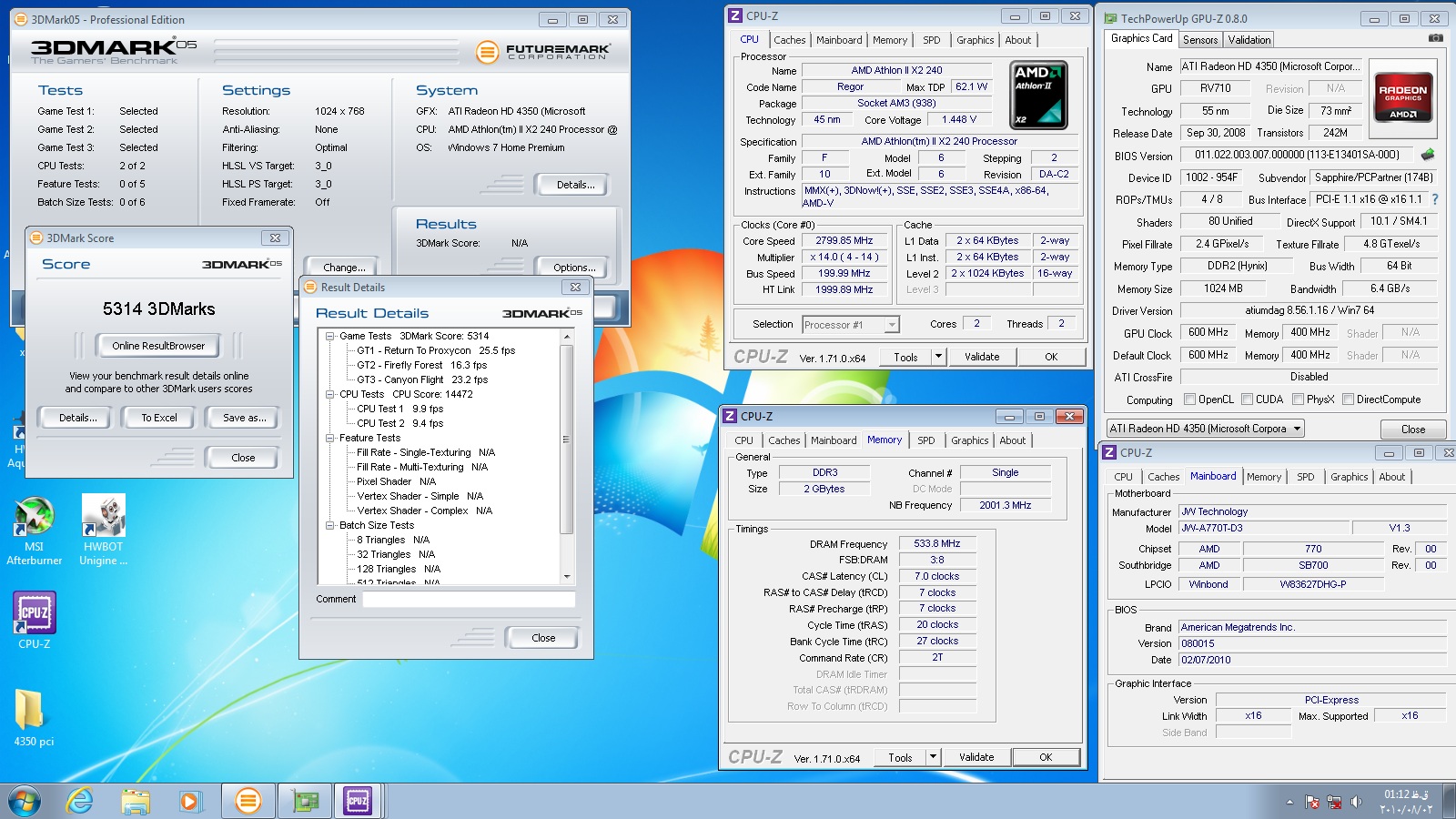The height and width of the screenshot is (819, 1456).
Task: Select the 'GT2 - Firefly Forest' row
Action: coord(422,365)
